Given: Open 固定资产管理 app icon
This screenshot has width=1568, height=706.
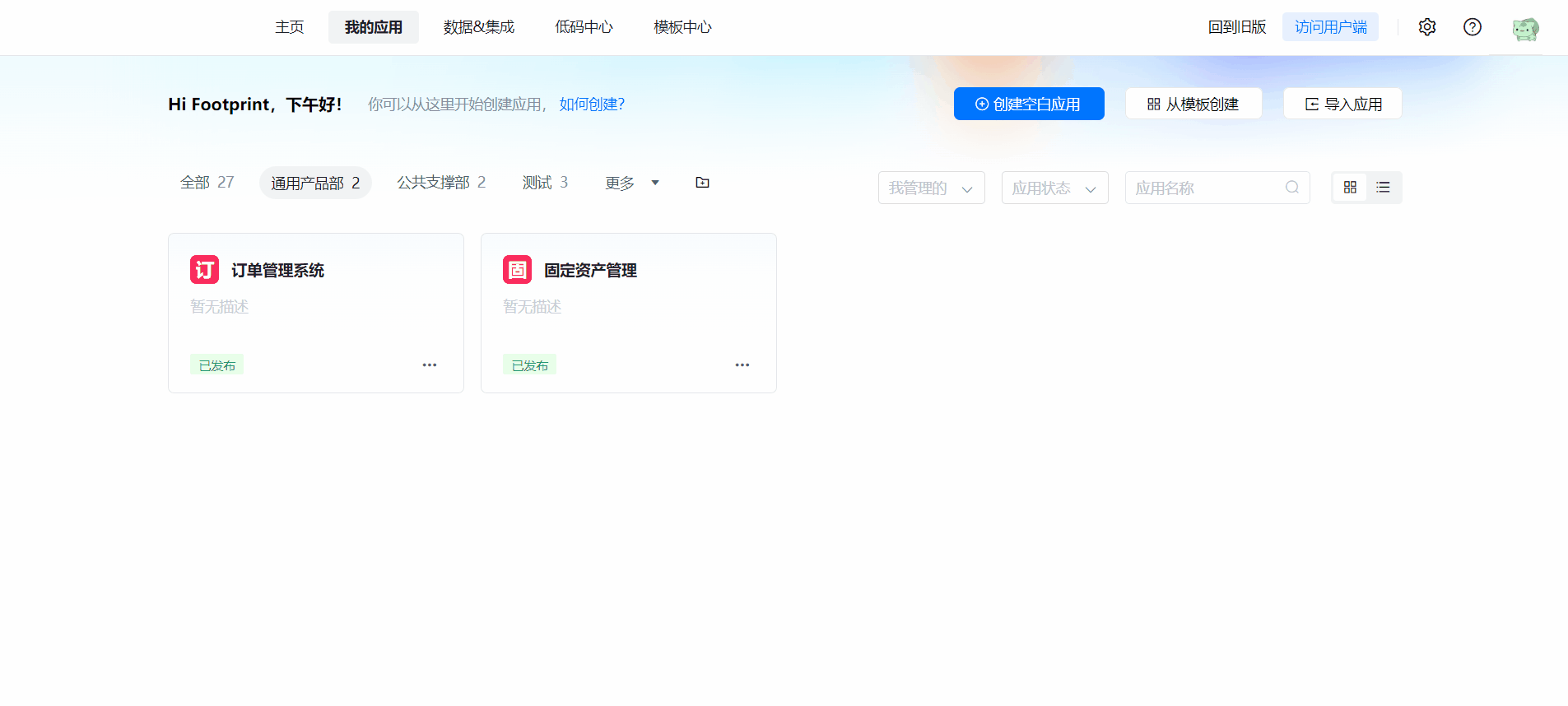Looking at the screenshot, I should 517,269.
